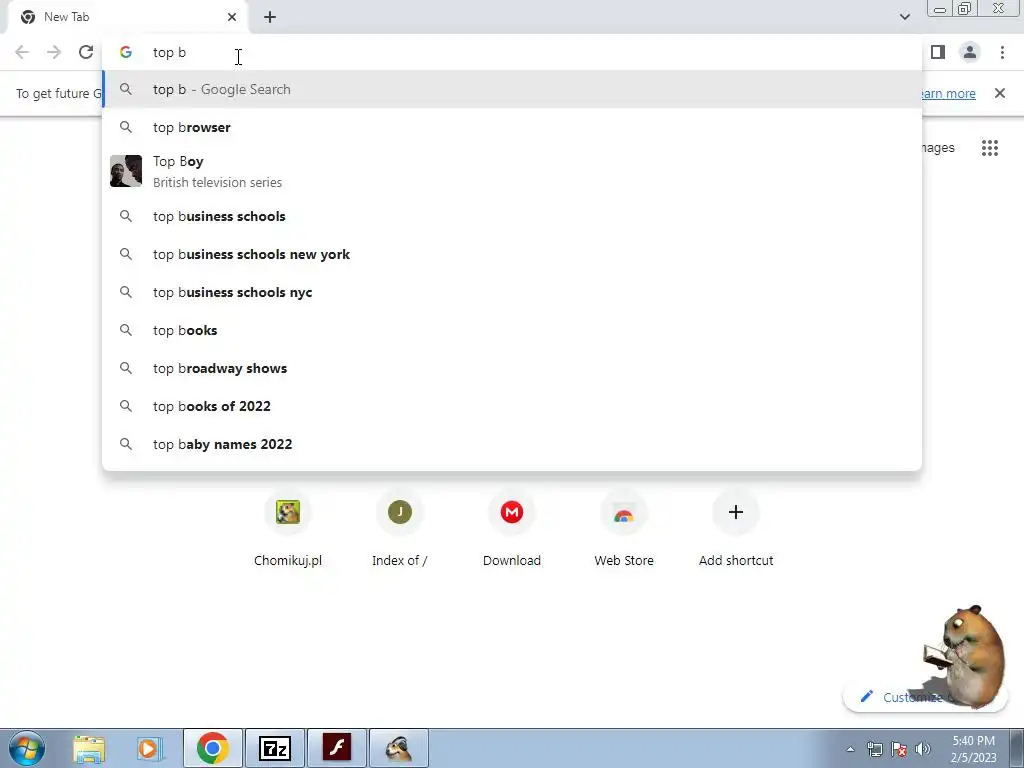Open 7-Zip from the taskbar

274,748
